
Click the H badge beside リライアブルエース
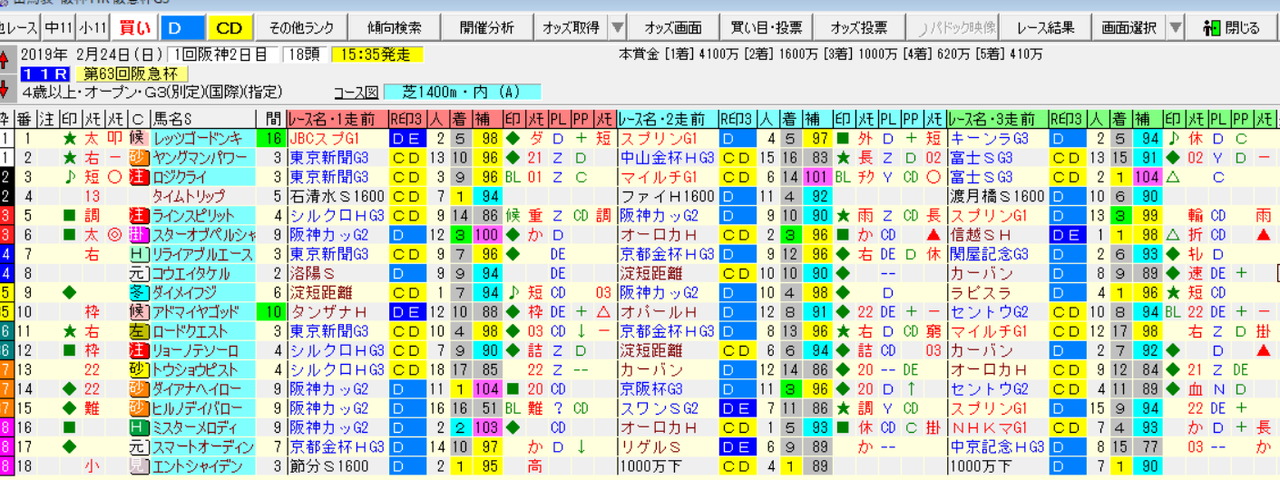pos(138,254)
